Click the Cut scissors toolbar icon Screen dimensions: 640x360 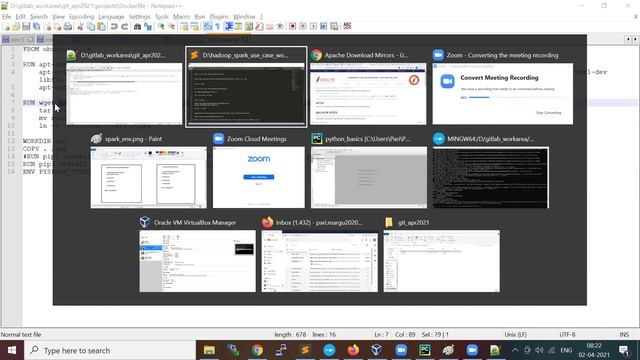click(80, 27)
